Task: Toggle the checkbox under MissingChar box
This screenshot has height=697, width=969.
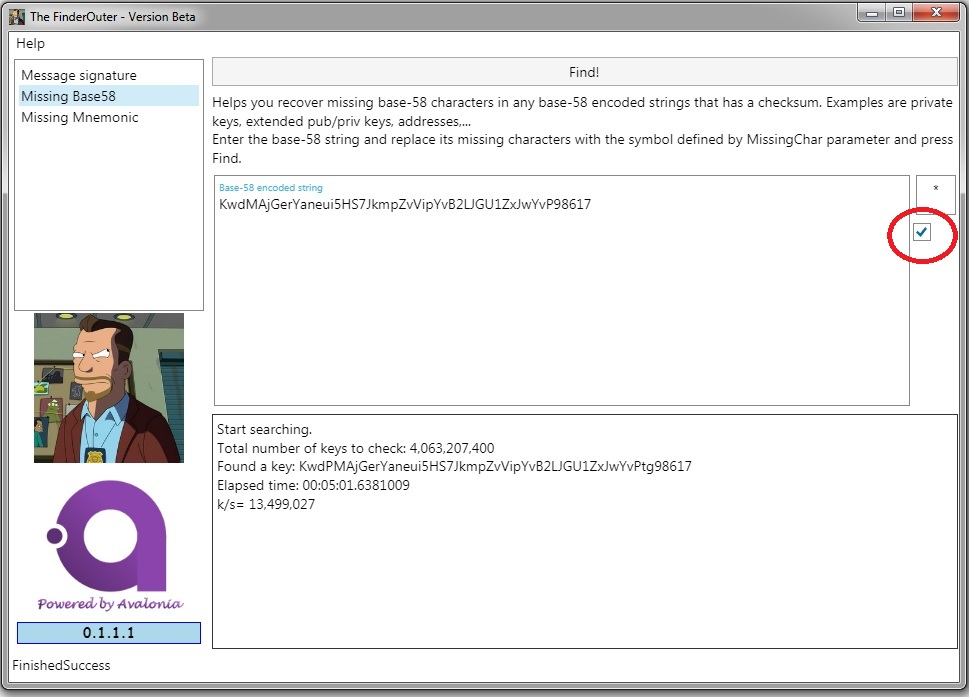Action: 921,232
